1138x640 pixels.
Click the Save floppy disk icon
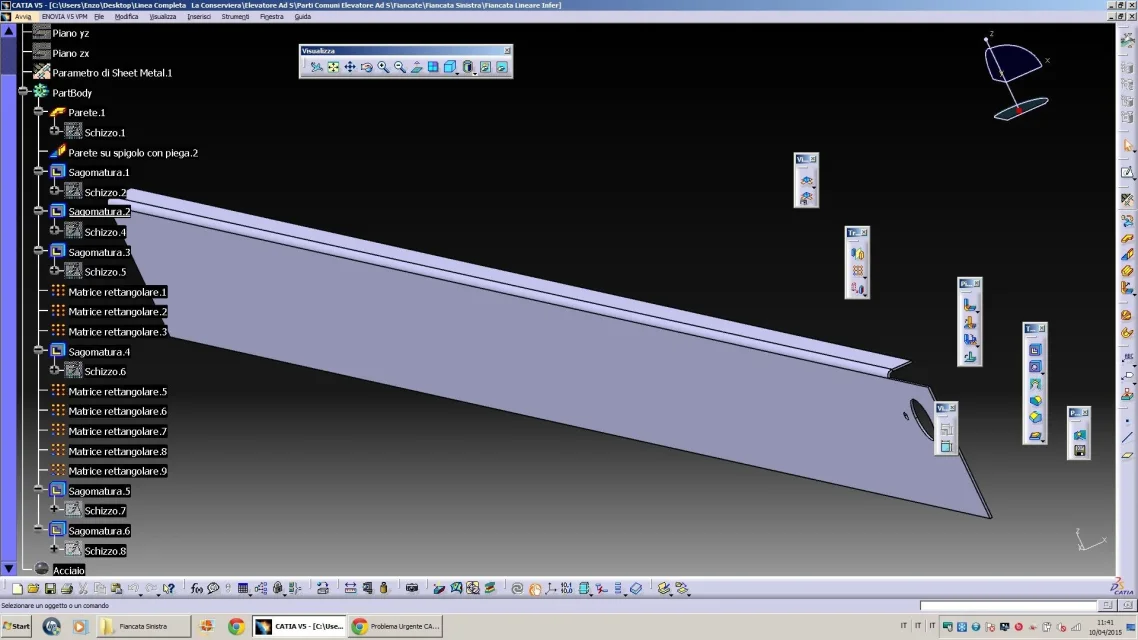[50, 588]
